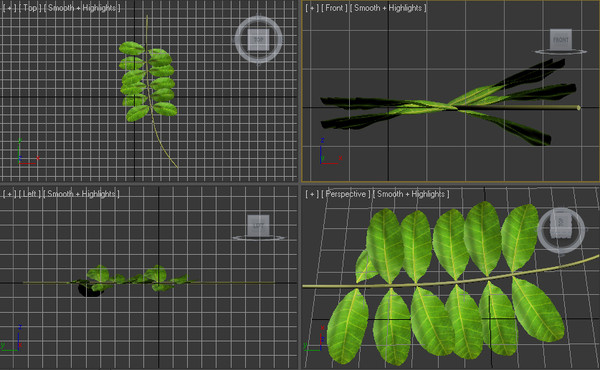Open the [+] menu in Top viewport
This screenshot has height=370, width=600.
coord(9,8)
